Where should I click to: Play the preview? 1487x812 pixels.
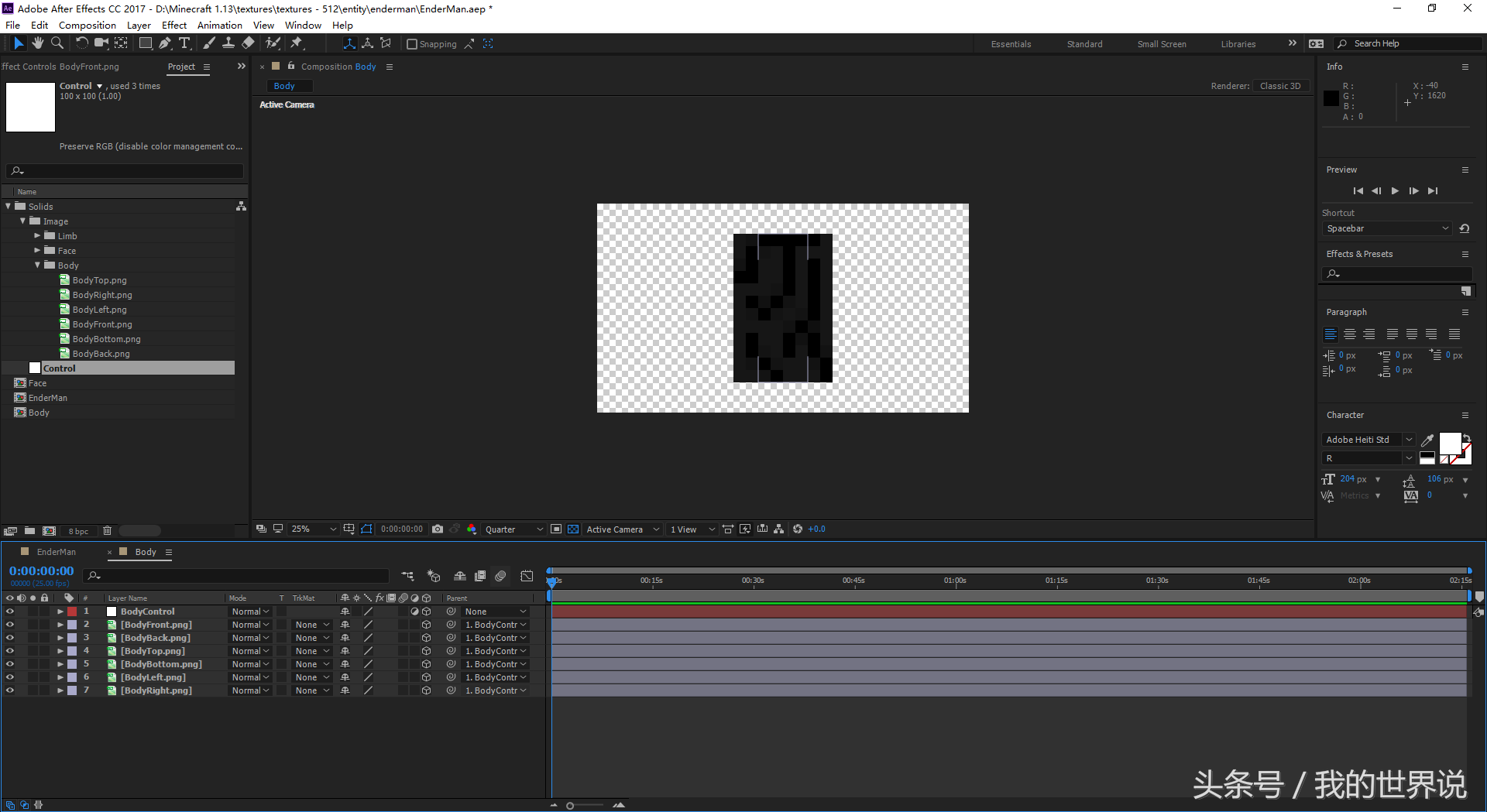pos(1395,191)
